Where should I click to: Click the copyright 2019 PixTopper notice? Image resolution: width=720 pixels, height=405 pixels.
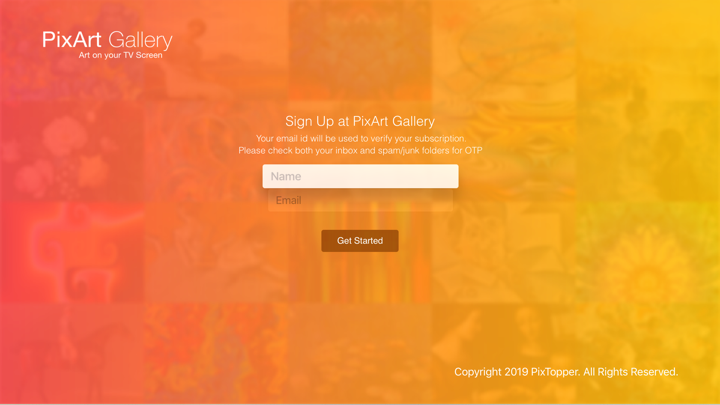[566, 372]
